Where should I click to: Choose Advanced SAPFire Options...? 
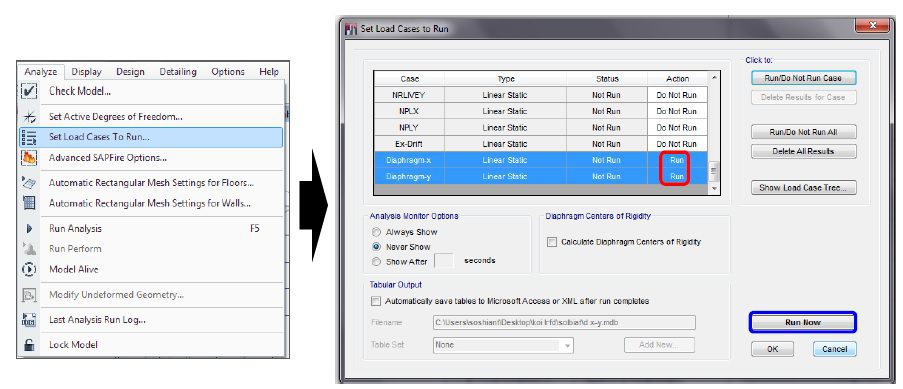tap(151, 157)
